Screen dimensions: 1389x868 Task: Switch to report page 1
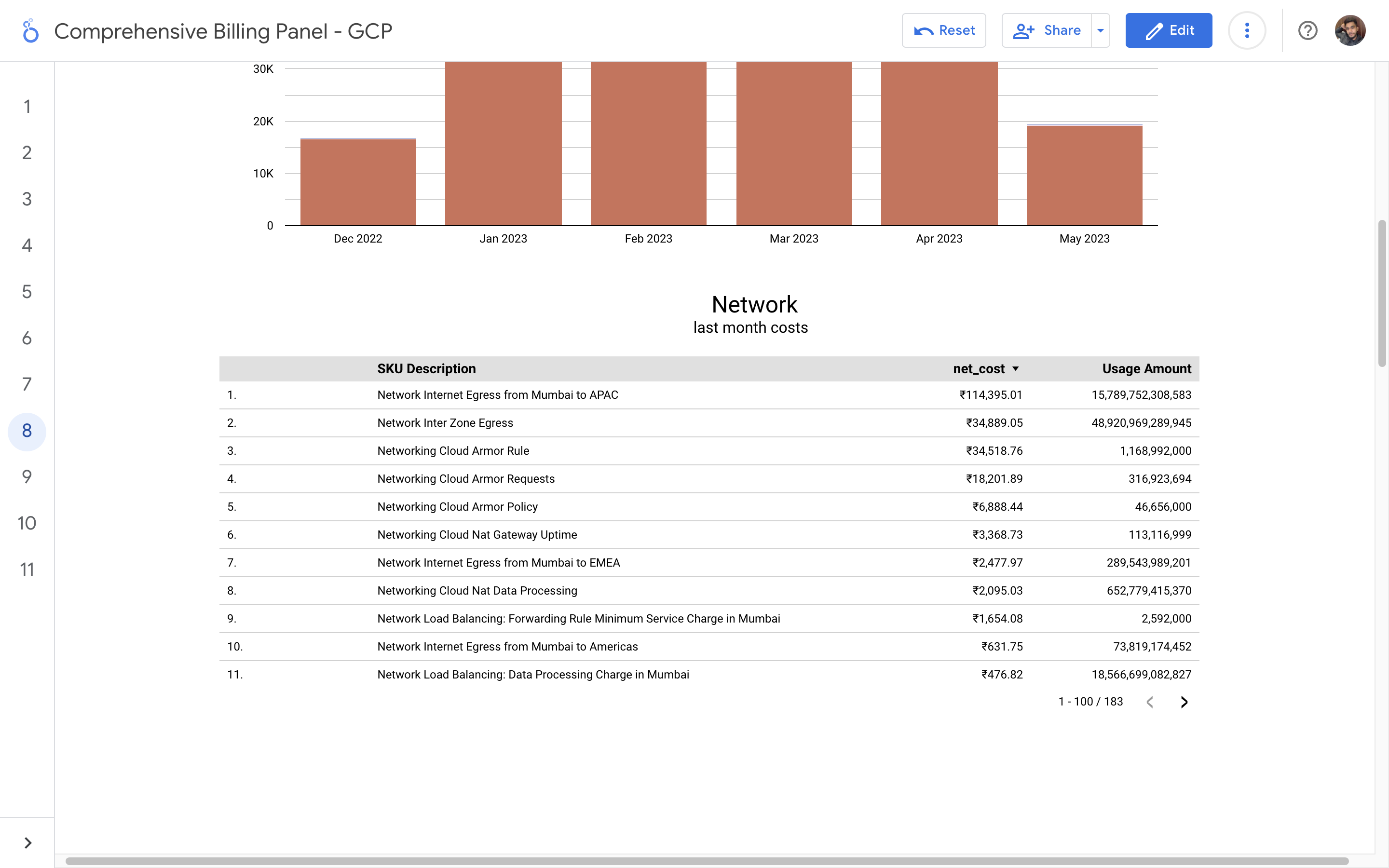point(27,106)
